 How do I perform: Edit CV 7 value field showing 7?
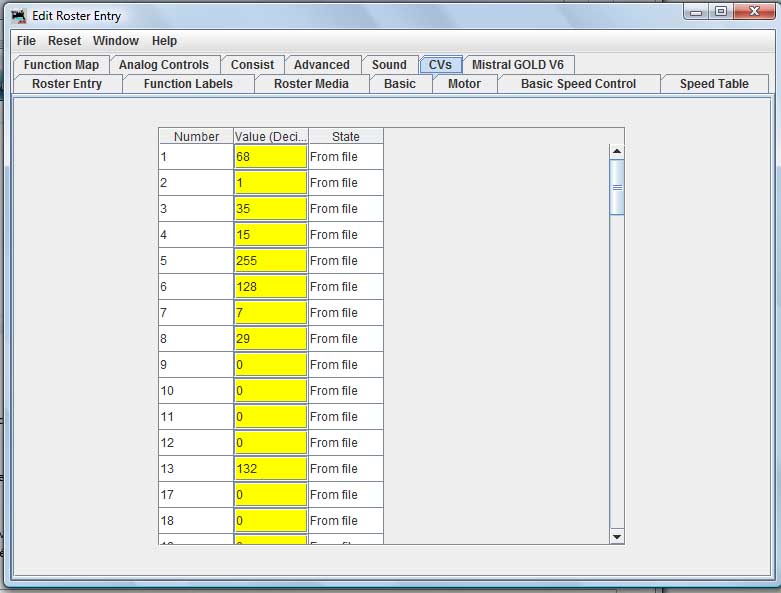(x=270, y=313)
